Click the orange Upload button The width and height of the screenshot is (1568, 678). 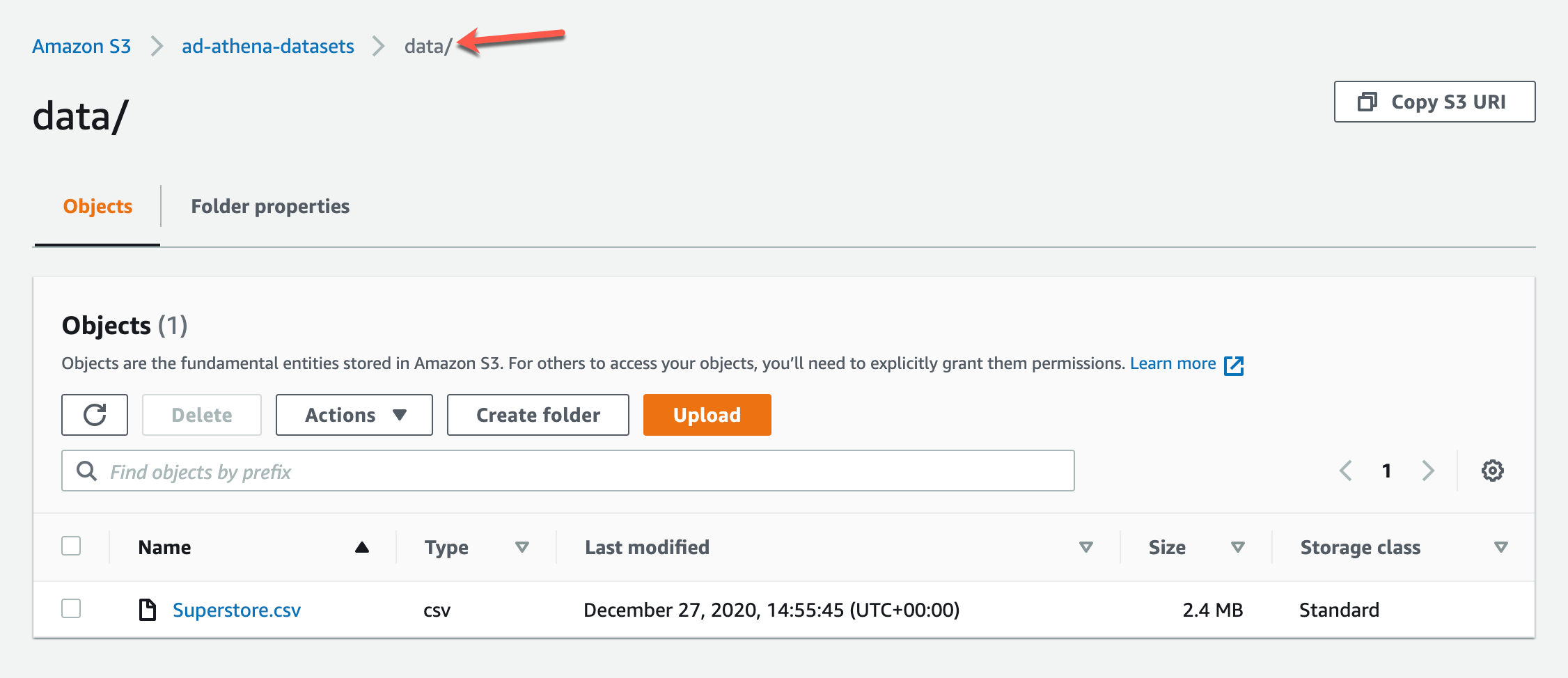pos(707,415)
